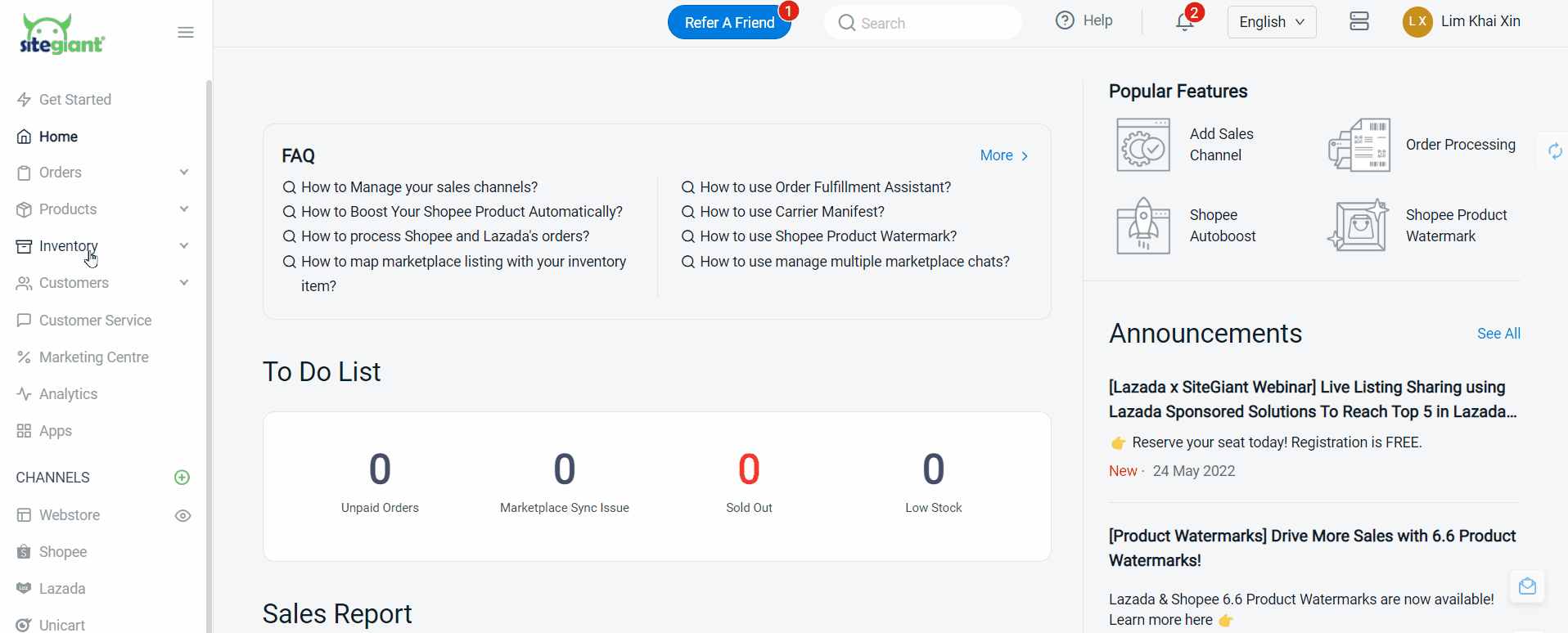Click the Unicart channel icon
Screen dimensions: 1568x633
[24, 626]
